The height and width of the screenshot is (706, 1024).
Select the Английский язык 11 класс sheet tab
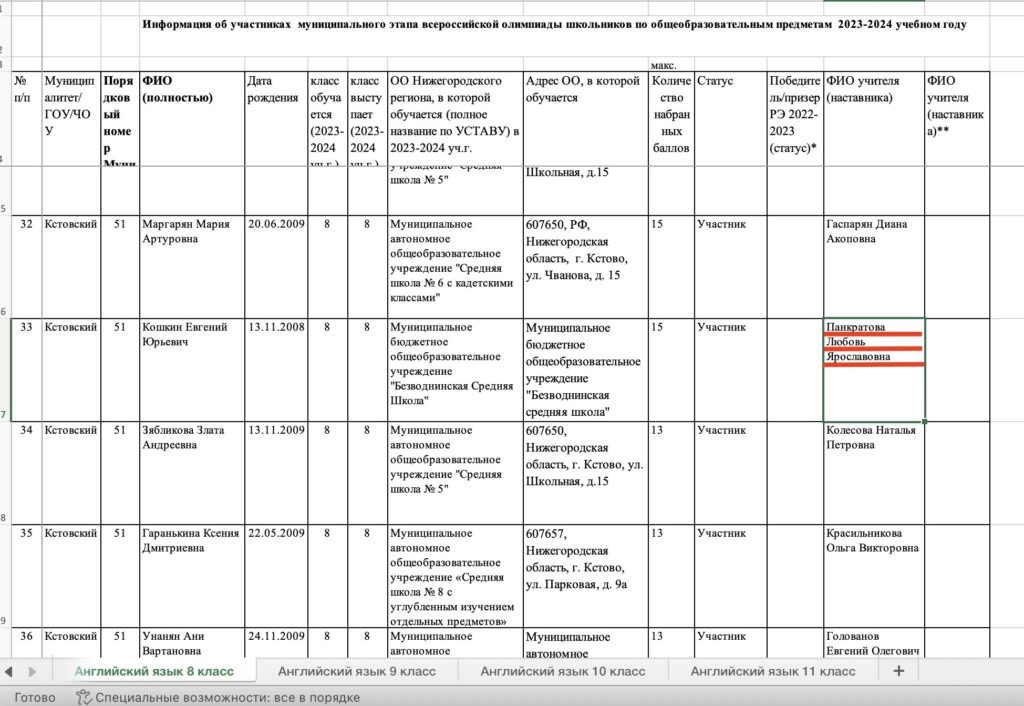(772, 671)
